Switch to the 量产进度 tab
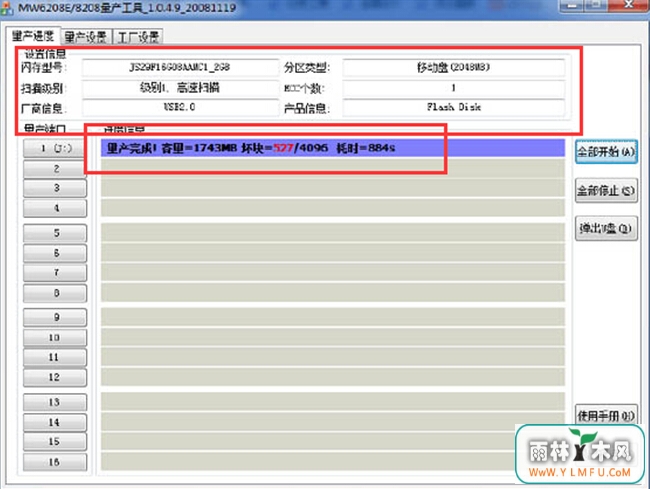 click(33, 36)
